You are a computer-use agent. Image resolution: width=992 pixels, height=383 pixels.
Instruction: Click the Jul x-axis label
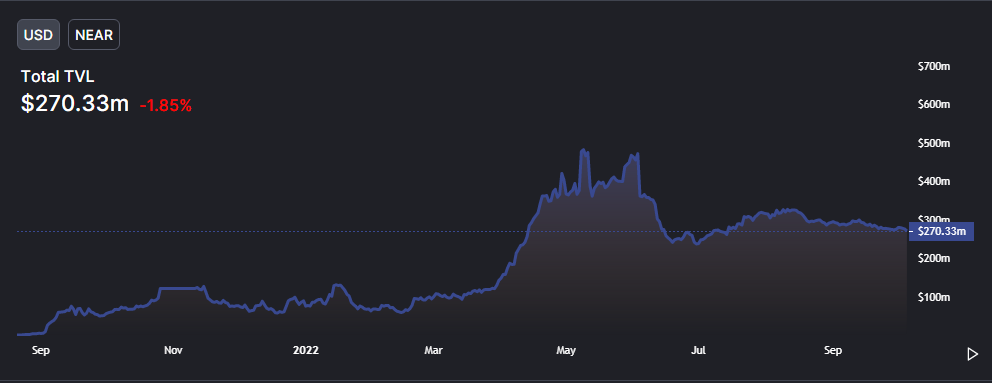pyautogui.click(x=698, y=350)
